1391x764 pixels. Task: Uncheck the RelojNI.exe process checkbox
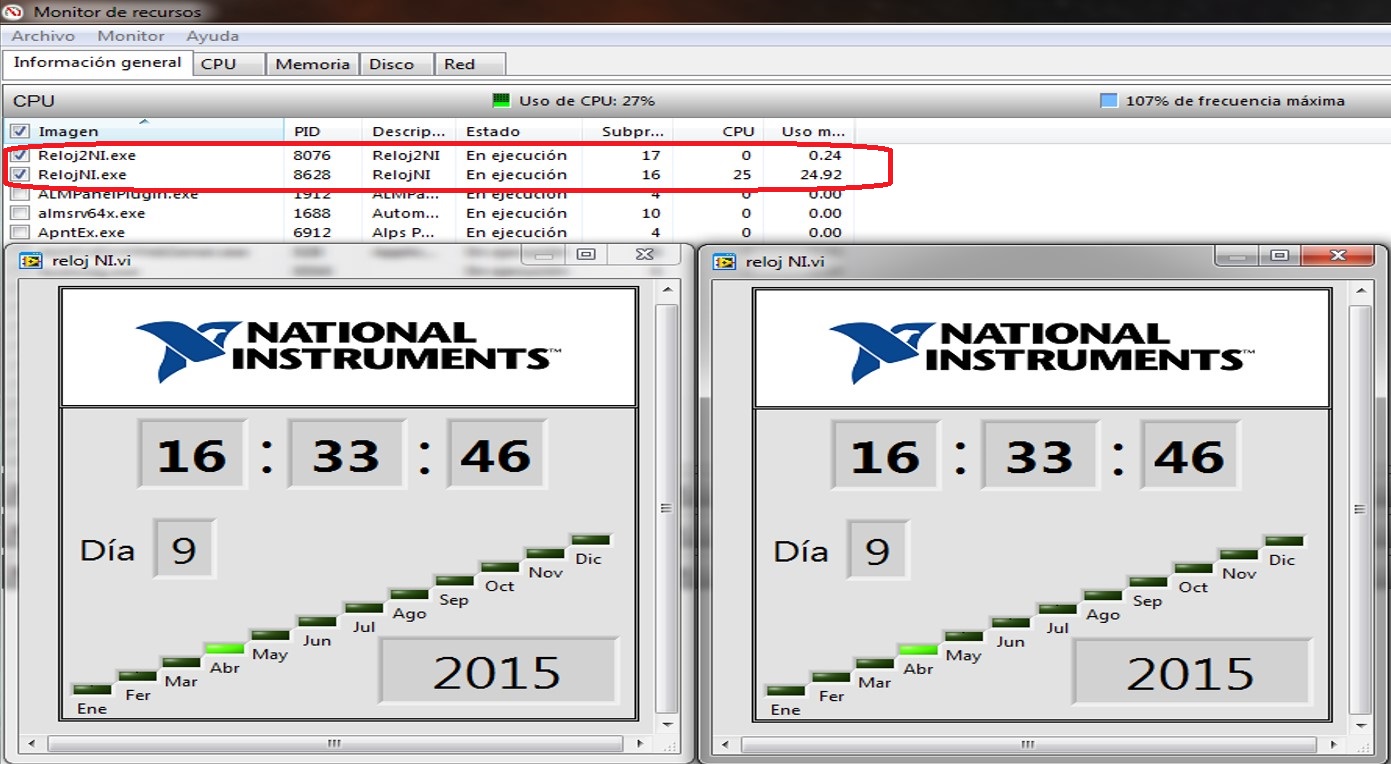tap(19, 175)
